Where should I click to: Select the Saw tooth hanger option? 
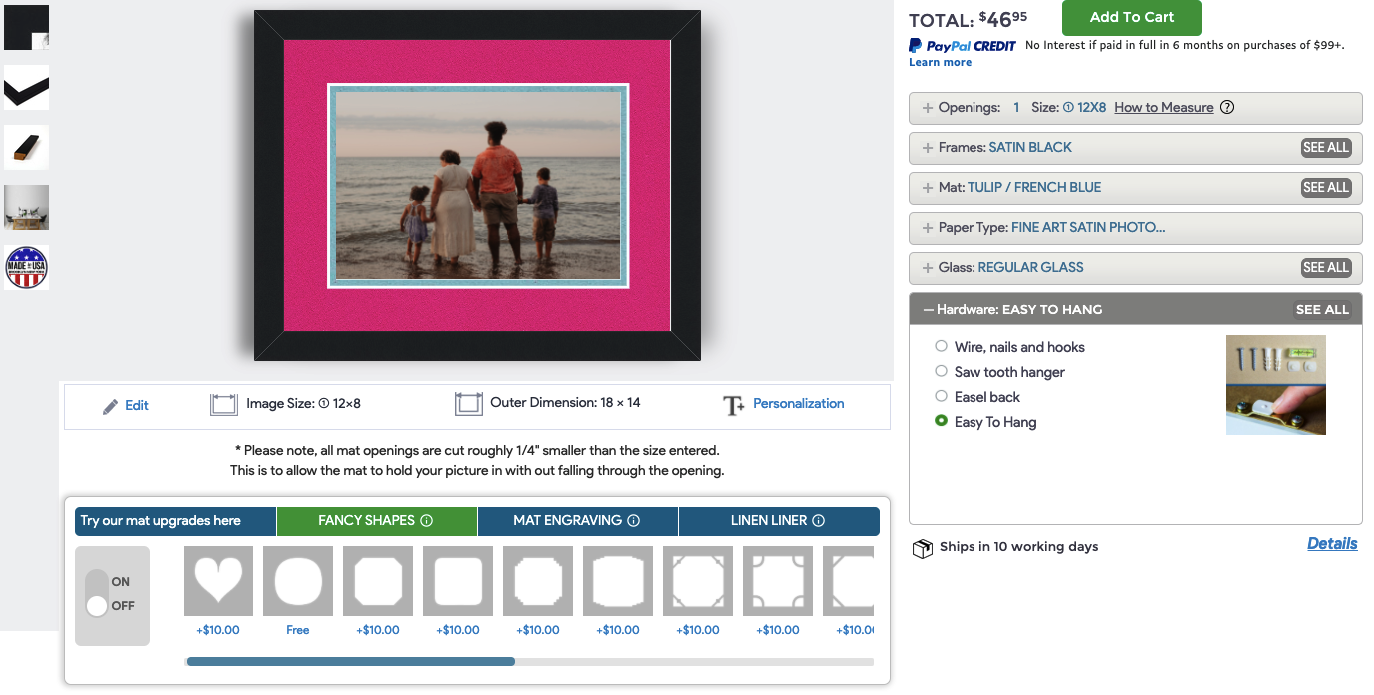pos(941,371)
